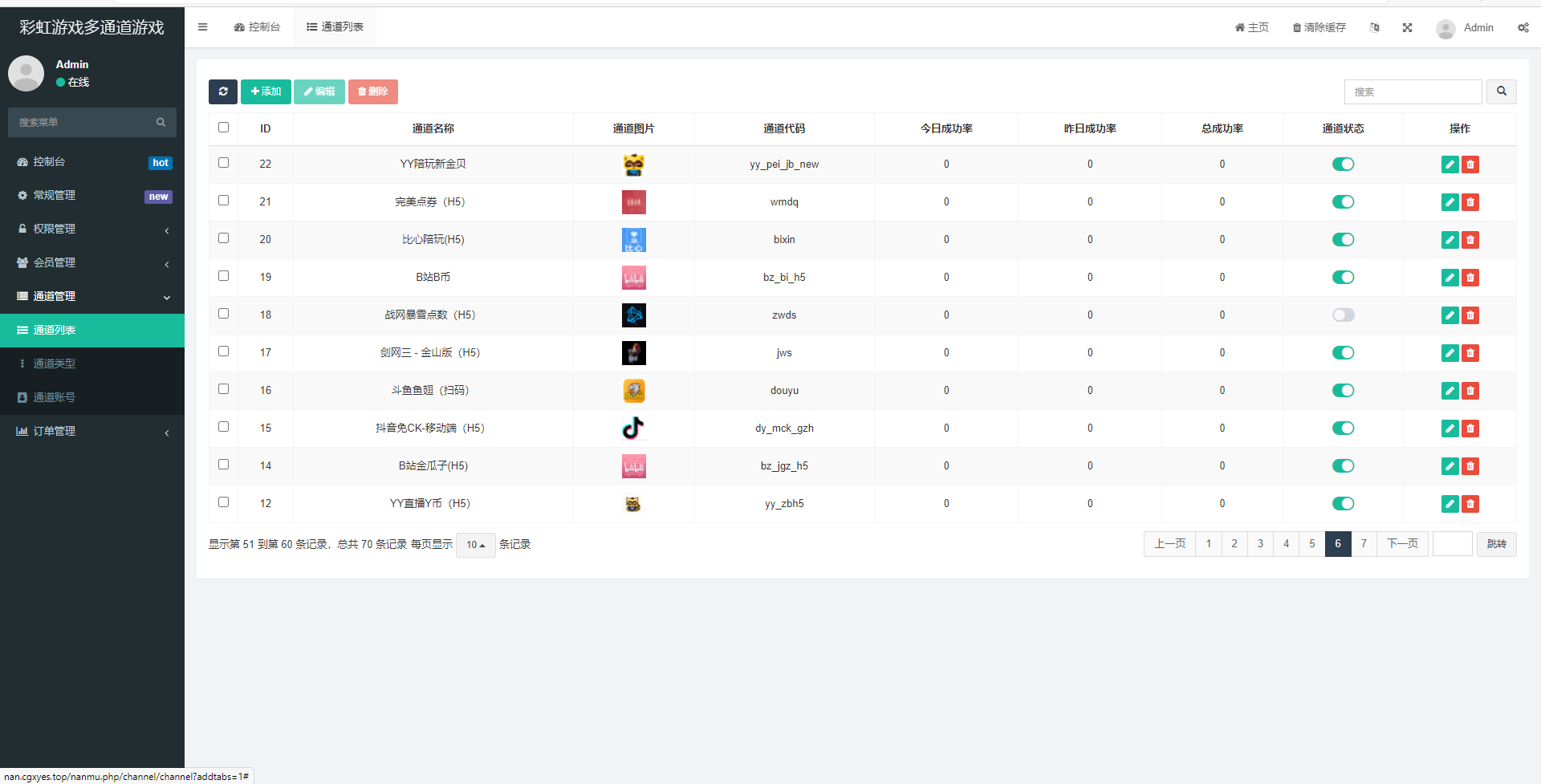Disable the channel status toggle for wmdq
The image size is (1541, 784).
click(1343, 202)
